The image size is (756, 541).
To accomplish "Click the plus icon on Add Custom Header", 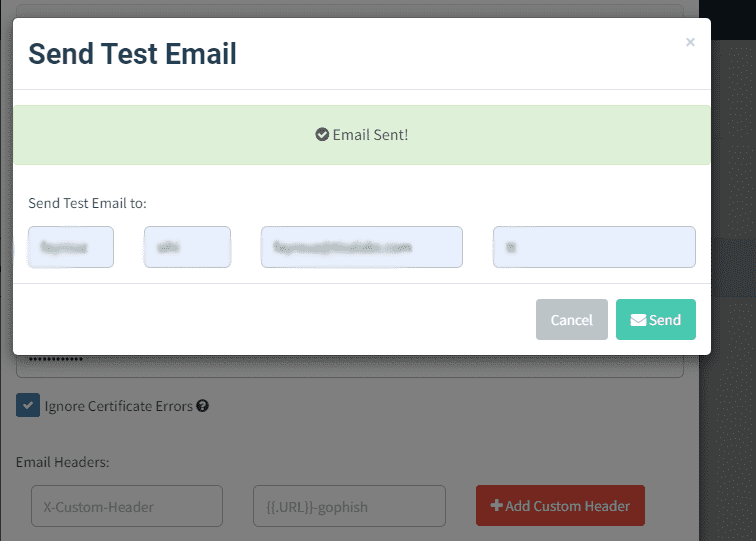I will pos(496,505).
